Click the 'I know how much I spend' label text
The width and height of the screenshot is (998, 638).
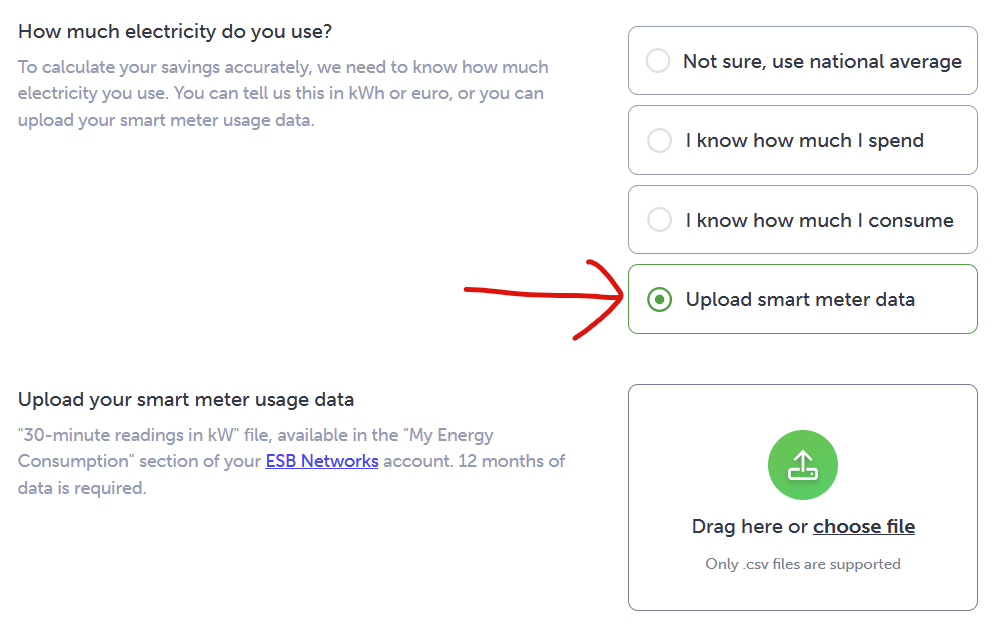[x=805, y=141]
